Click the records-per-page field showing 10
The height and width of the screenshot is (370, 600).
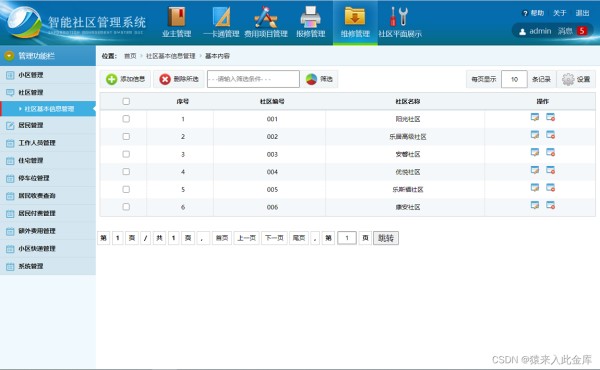click(514, 79)
